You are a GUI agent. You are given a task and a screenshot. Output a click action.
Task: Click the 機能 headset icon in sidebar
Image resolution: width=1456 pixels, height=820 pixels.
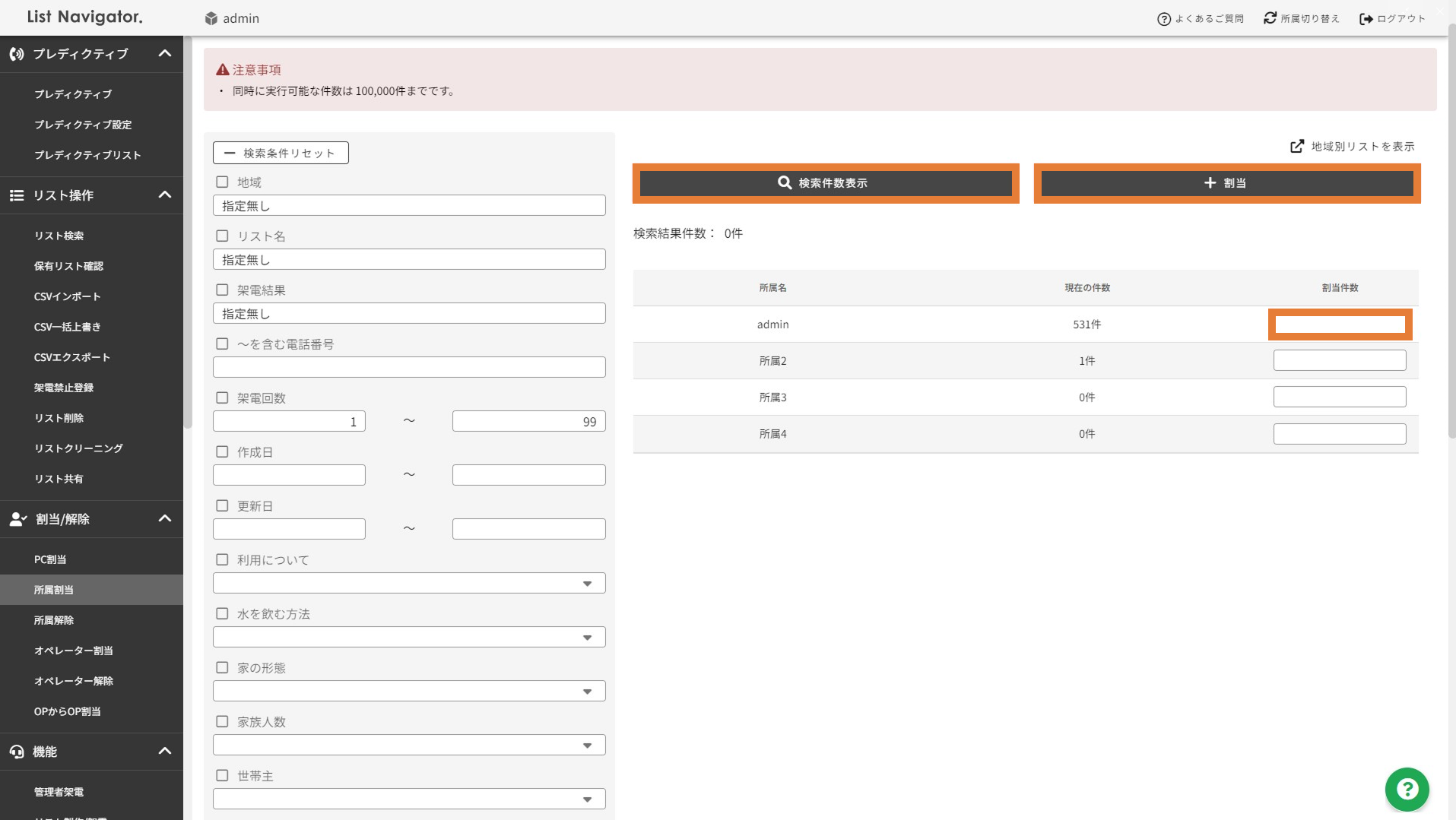click(x=17, y=752)
